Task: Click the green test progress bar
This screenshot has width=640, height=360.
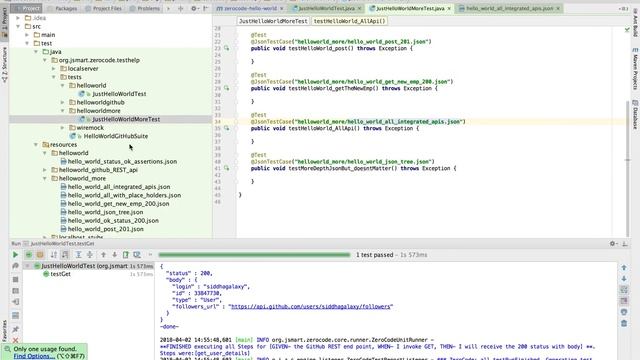Action: pos(254,255)
